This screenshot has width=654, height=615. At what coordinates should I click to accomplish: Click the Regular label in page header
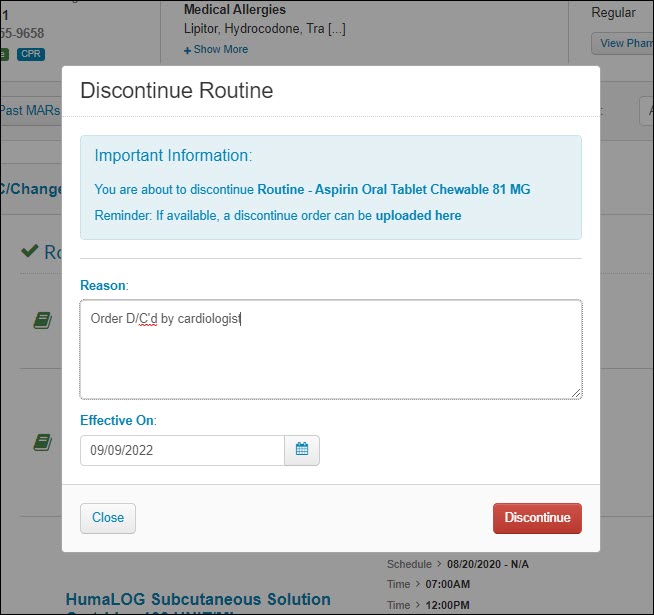point(613,13)
